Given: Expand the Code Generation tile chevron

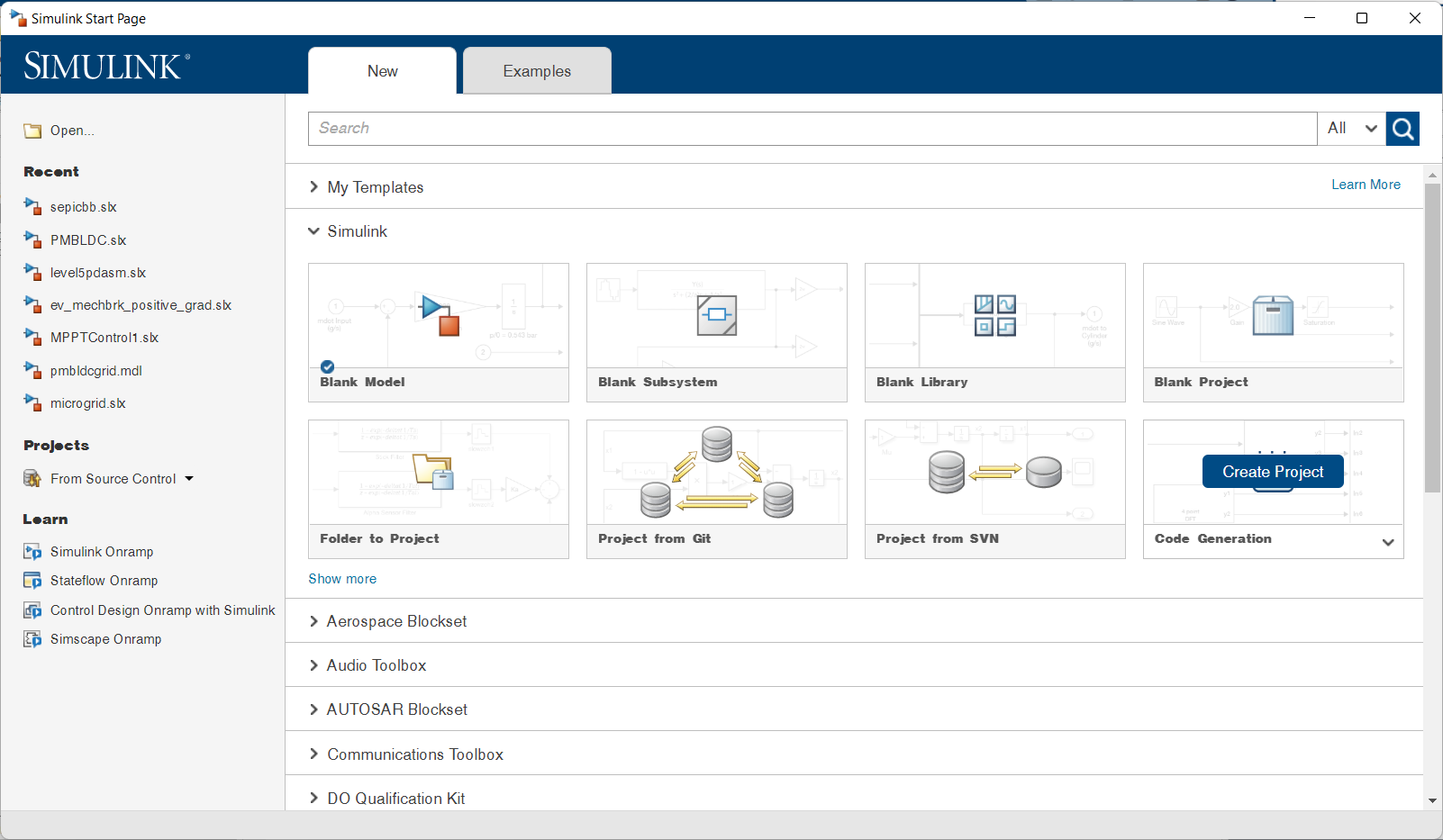Looking at the screenshot, I should [1388, 542].
